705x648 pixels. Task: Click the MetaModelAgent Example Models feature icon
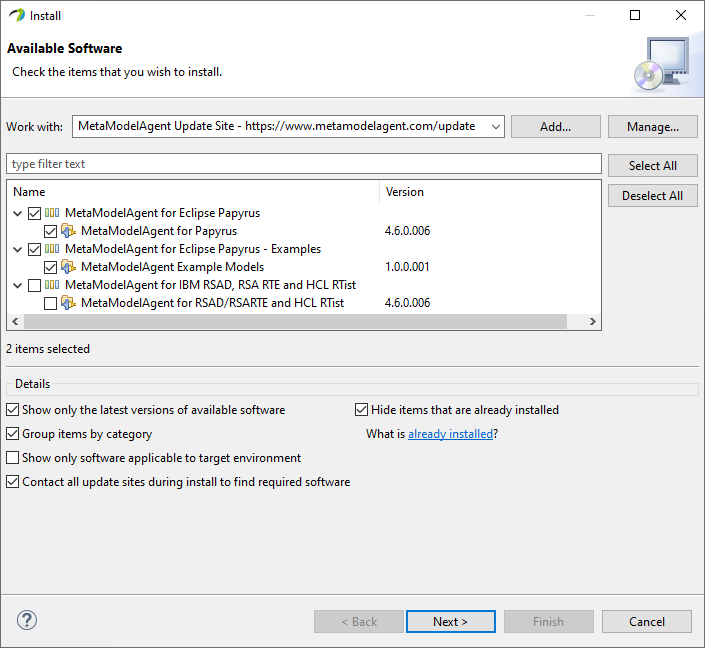coord(68,267)
